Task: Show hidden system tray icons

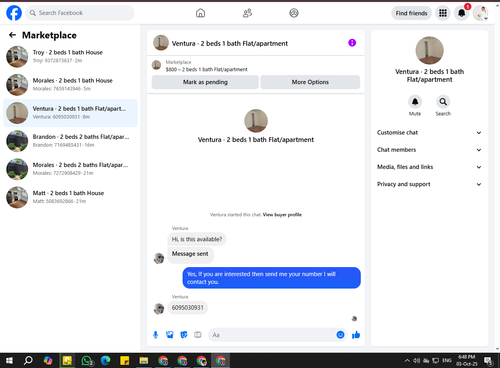Action: pos(407,361)
